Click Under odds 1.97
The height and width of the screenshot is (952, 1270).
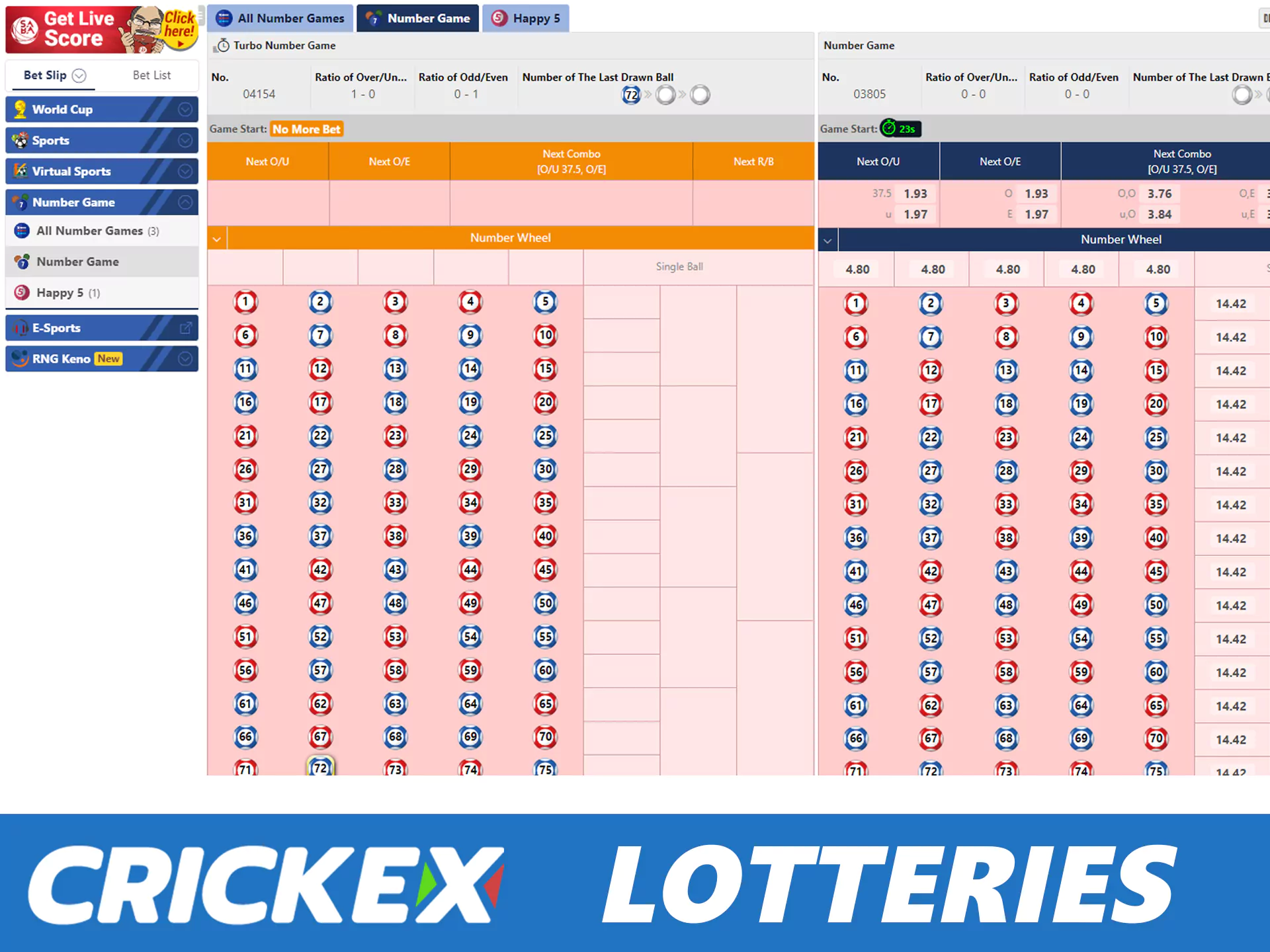(x=915, y=214)
